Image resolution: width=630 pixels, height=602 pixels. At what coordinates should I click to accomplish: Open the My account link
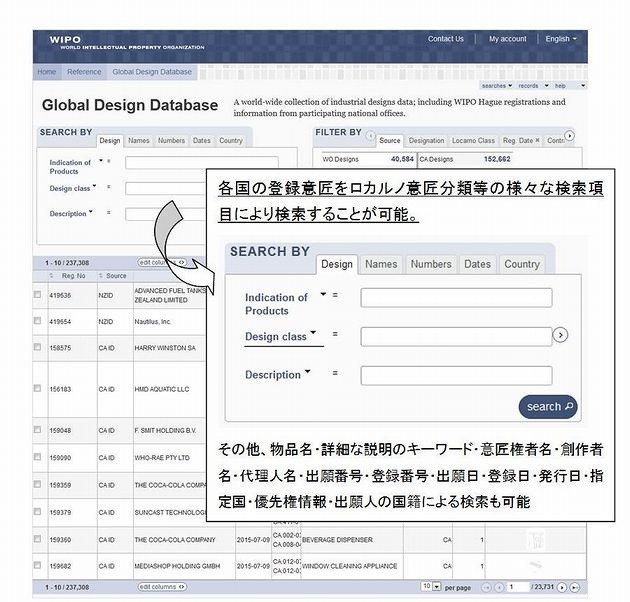coord(507,39)
